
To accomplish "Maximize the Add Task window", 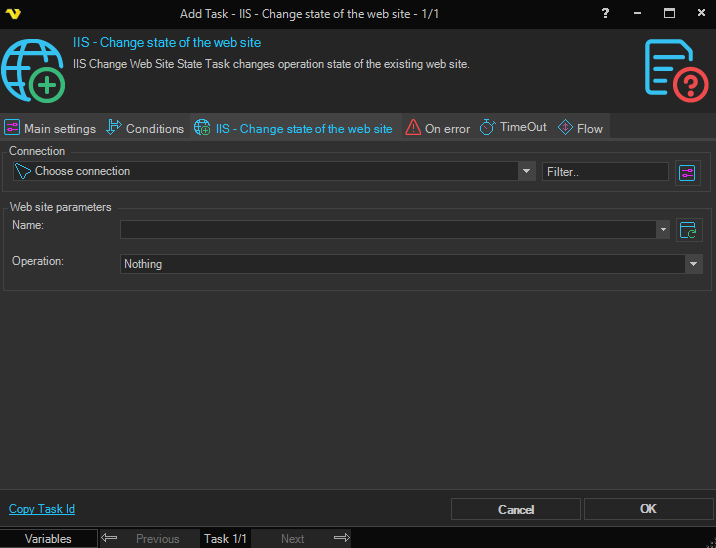I will 669,13.
